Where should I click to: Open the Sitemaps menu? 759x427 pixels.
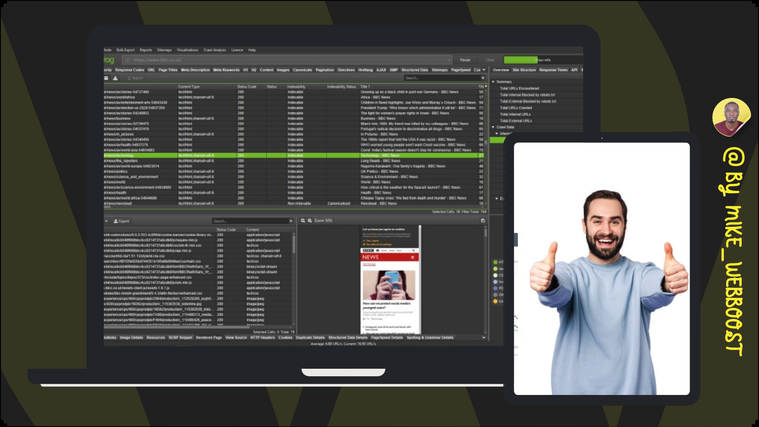click(164, 50)
